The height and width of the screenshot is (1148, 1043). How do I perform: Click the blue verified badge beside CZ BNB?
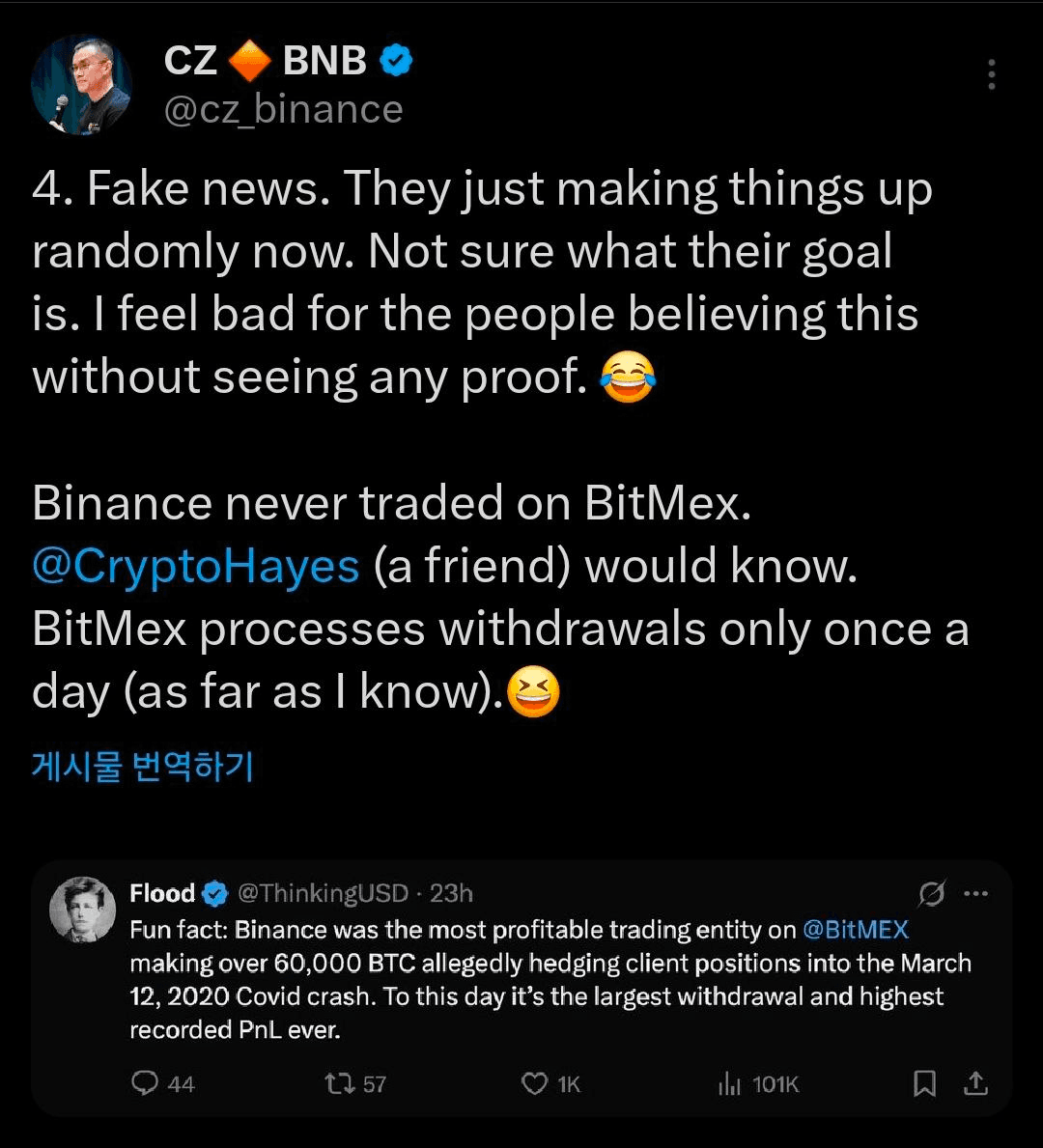[x=396, y=62]
